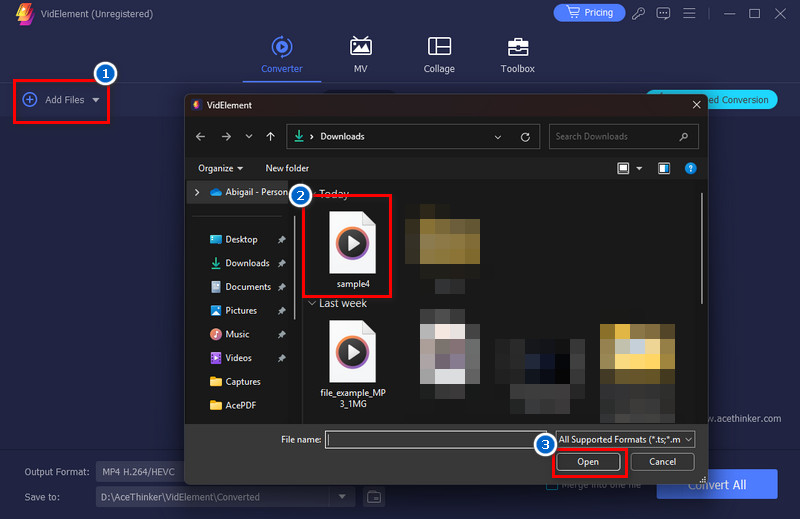Expand the Add Files dropdown arrow

click(x=96, y=100)
